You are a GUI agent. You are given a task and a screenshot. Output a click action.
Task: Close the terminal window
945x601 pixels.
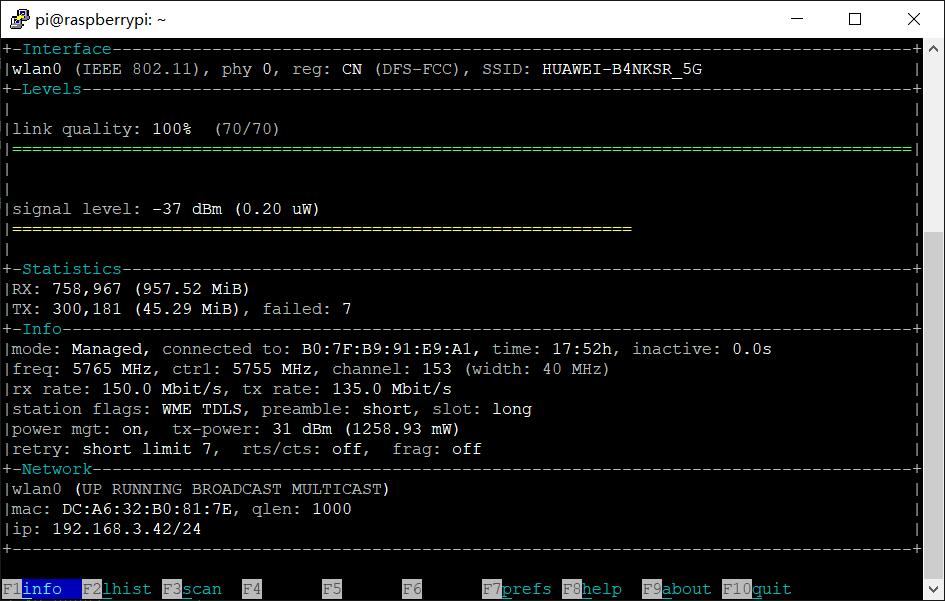tap(914, 19)
